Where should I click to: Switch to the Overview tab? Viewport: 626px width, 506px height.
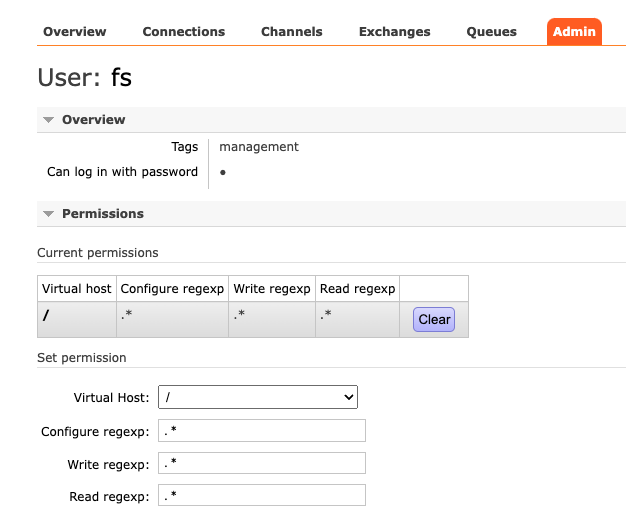75,32
